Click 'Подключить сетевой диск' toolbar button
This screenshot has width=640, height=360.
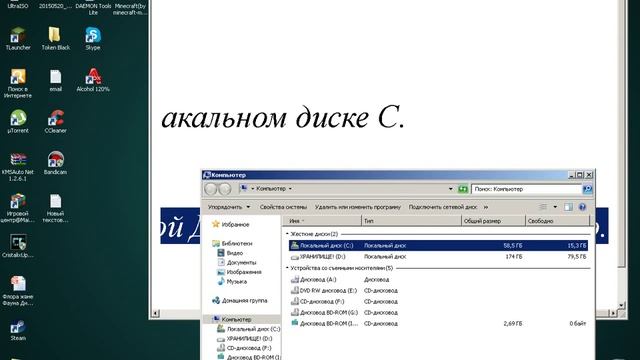(442, 207)
